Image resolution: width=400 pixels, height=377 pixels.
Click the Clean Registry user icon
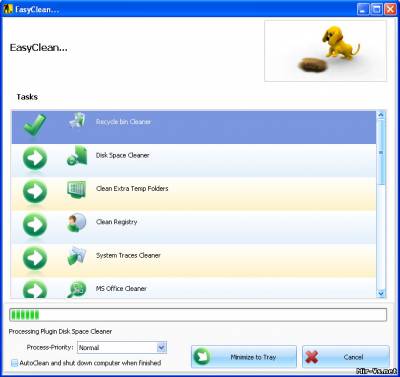77,222
